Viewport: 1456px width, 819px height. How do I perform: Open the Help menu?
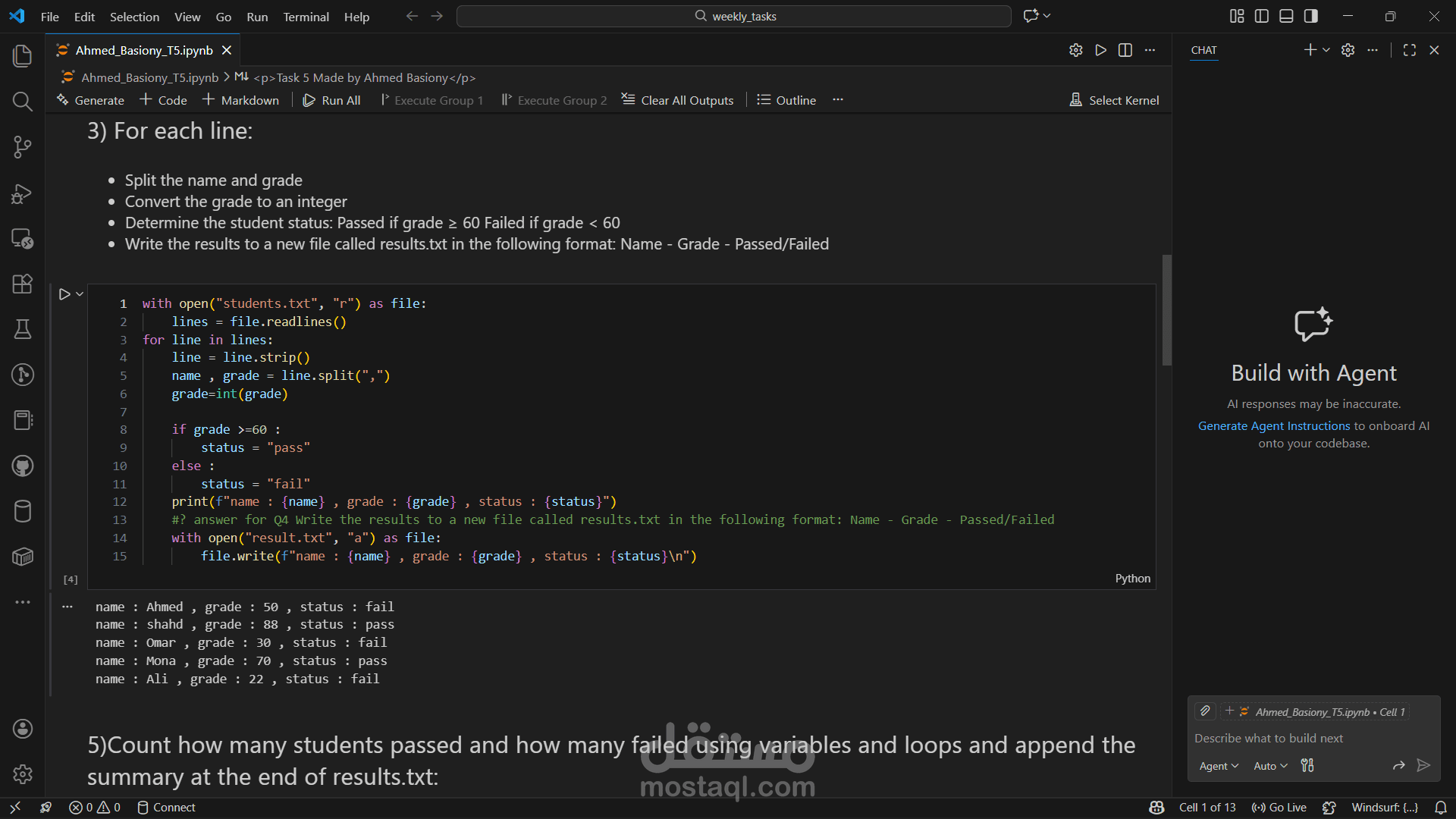356,17
